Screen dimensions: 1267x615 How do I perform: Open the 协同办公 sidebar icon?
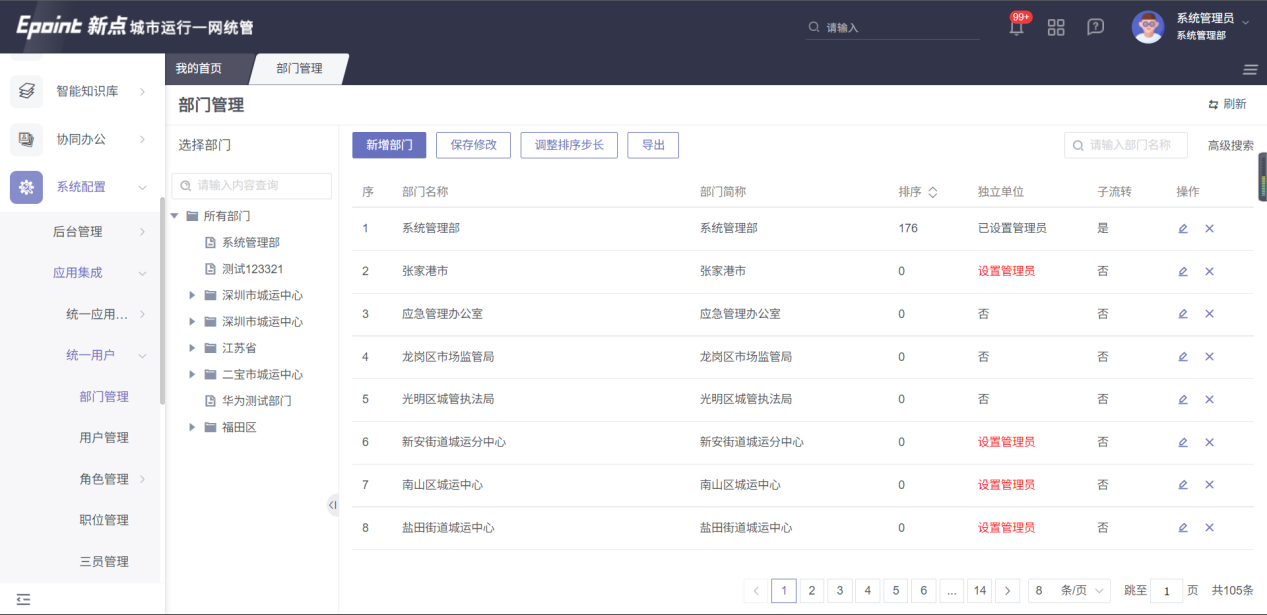coord(26,139)
